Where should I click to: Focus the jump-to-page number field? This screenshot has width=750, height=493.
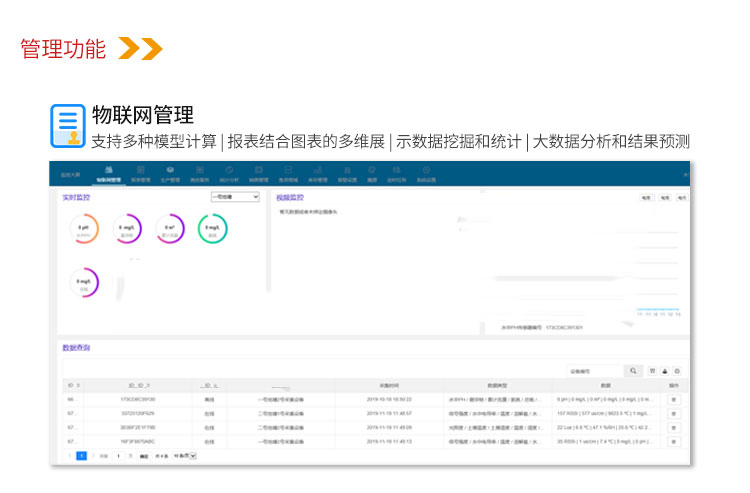point(118,456)
